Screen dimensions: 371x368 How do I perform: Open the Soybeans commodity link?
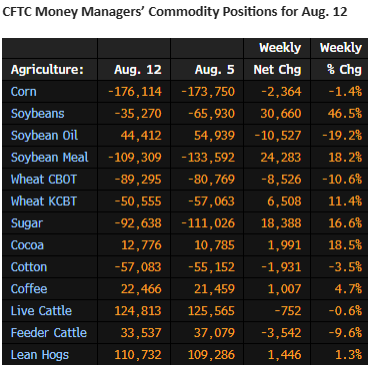point(37,114)
